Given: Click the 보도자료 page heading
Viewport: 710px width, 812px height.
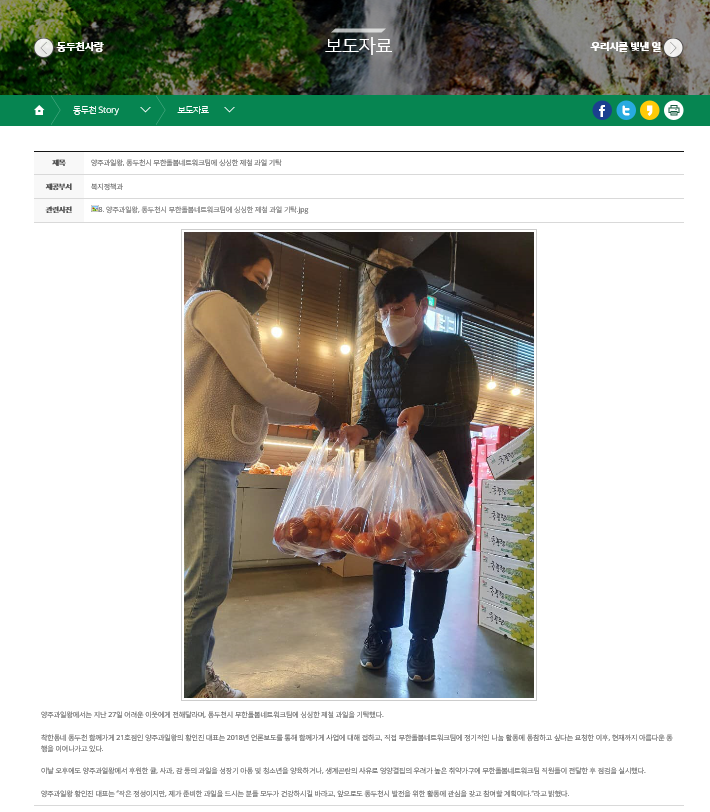Looking at the screenshot, I should [358, 45].
